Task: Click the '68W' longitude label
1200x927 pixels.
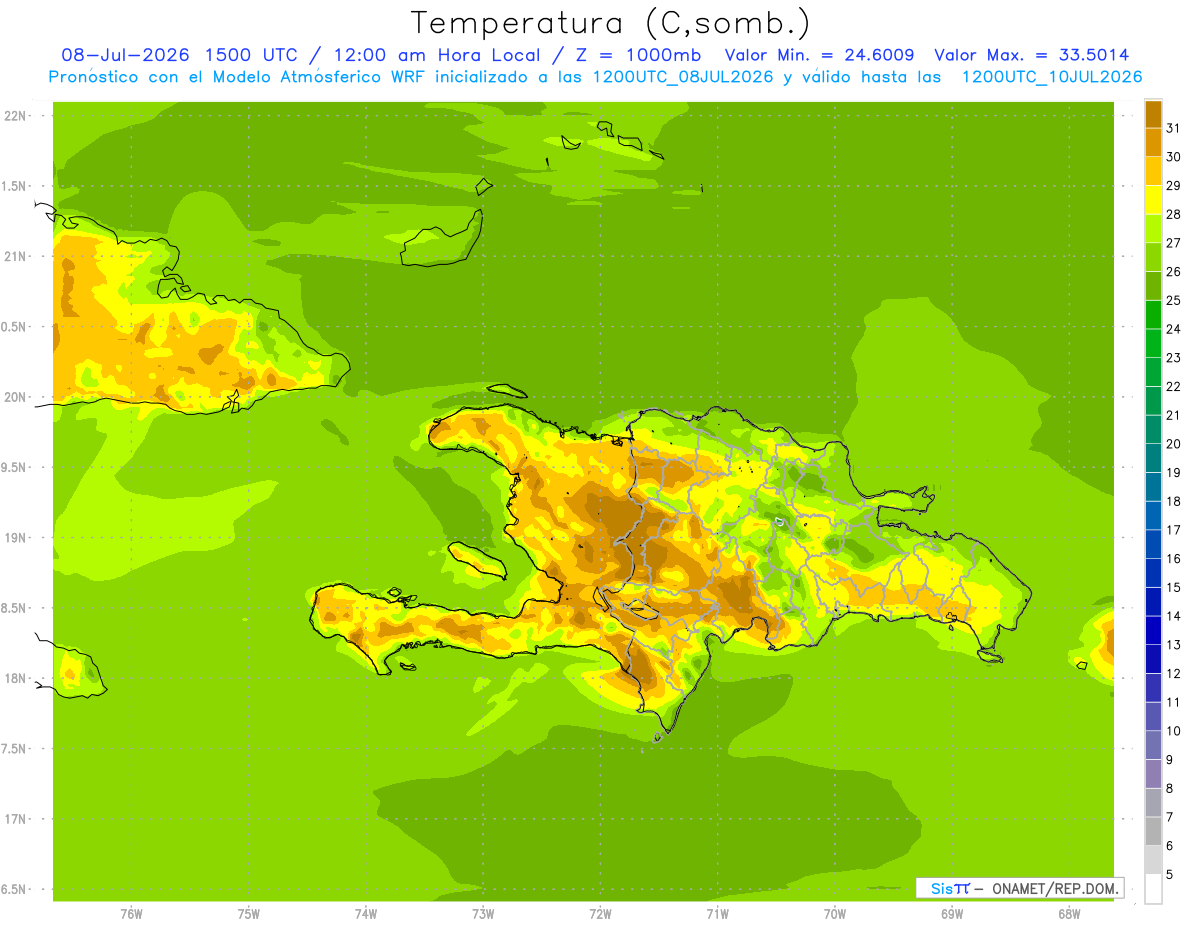Action: pyautogui.click(x=1069, y=914)
